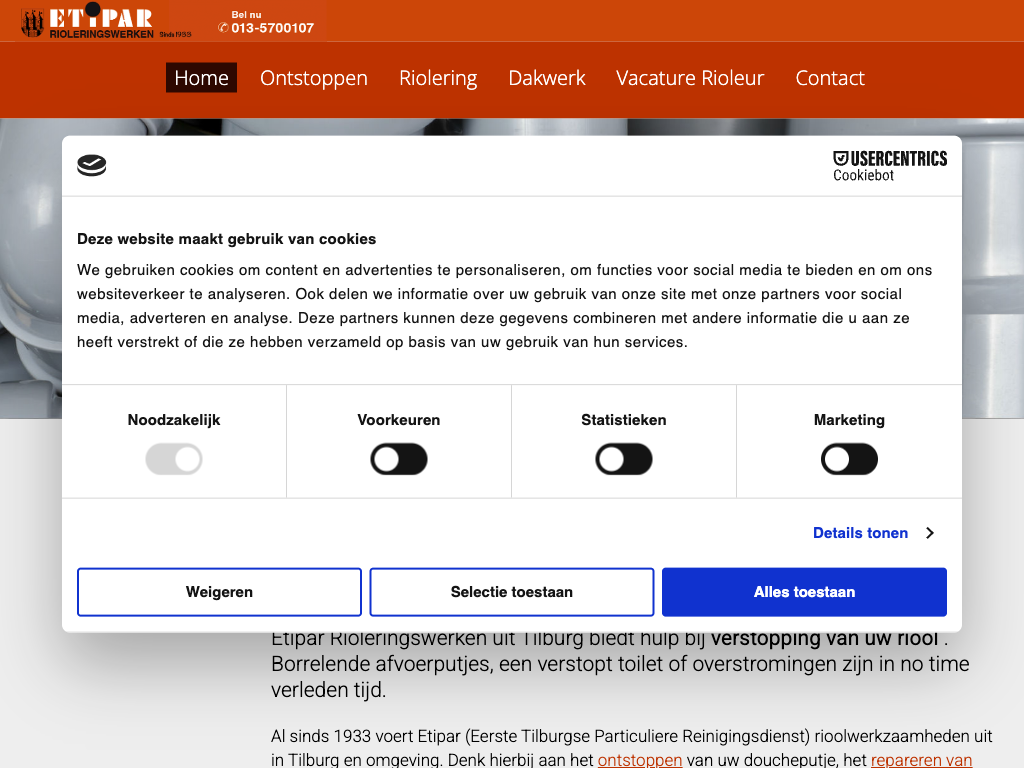
Task: Open the Vacature Rioleur menu item
Action: [690, 78]
